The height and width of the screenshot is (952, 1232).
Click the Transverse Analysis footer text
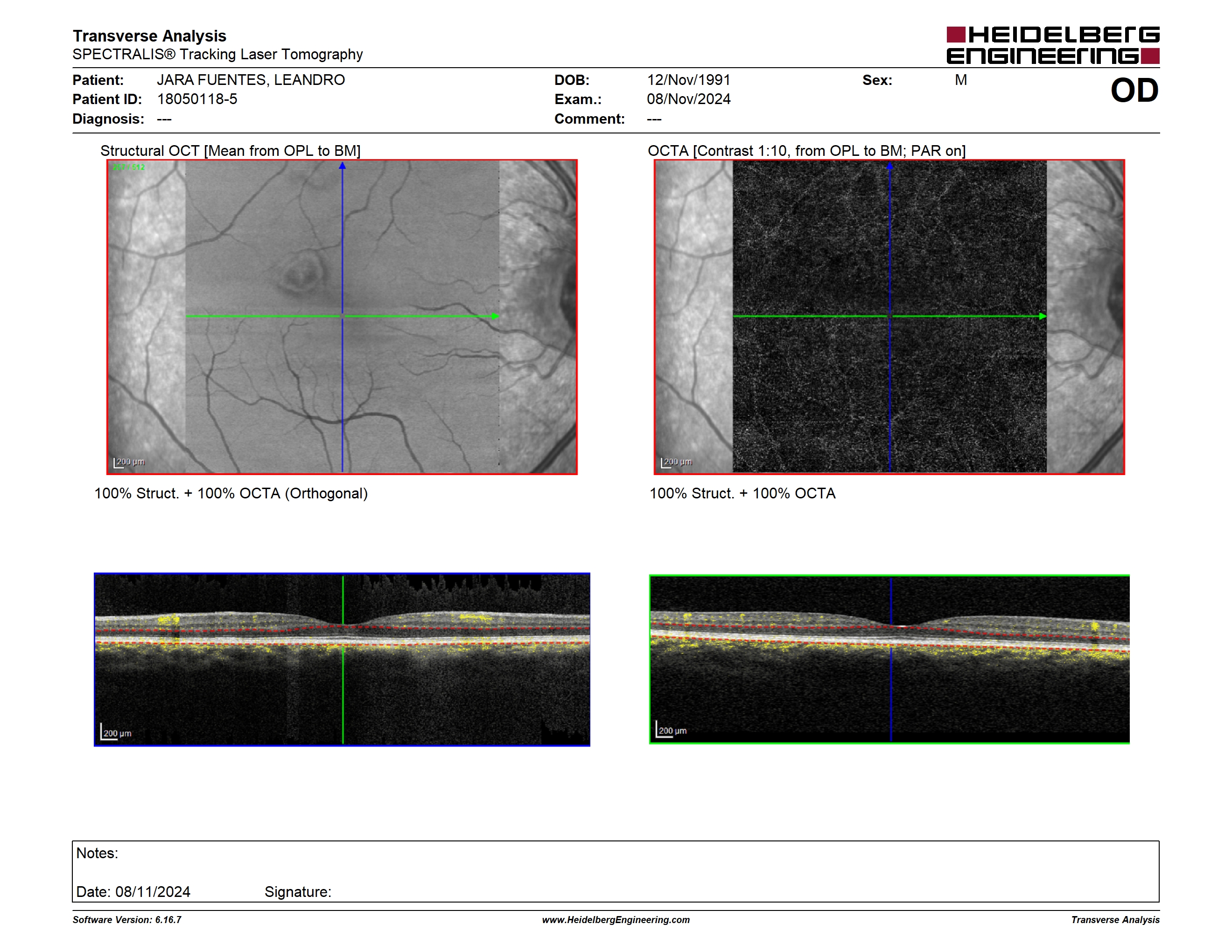point(1115,920)
